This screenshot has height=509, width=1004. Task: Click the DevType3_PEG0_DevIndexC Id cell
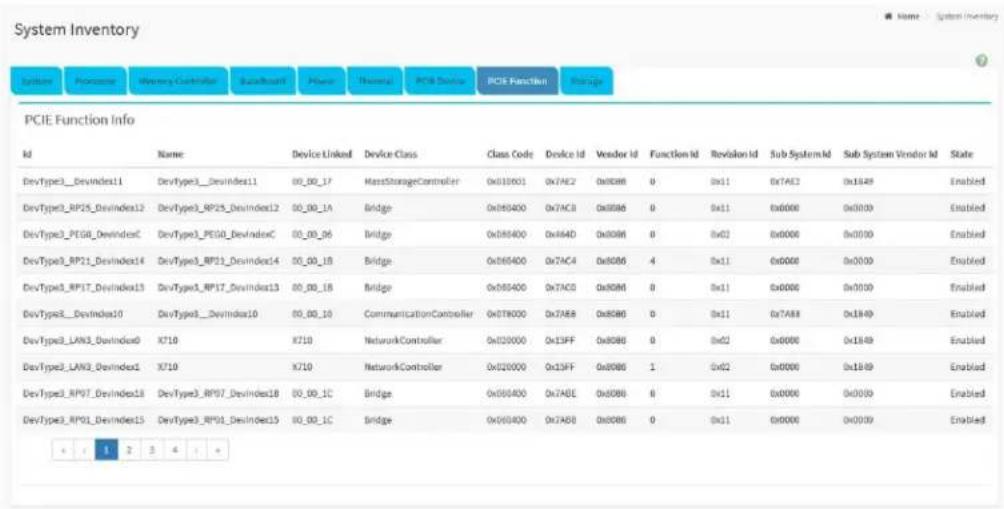pos(81,235)
